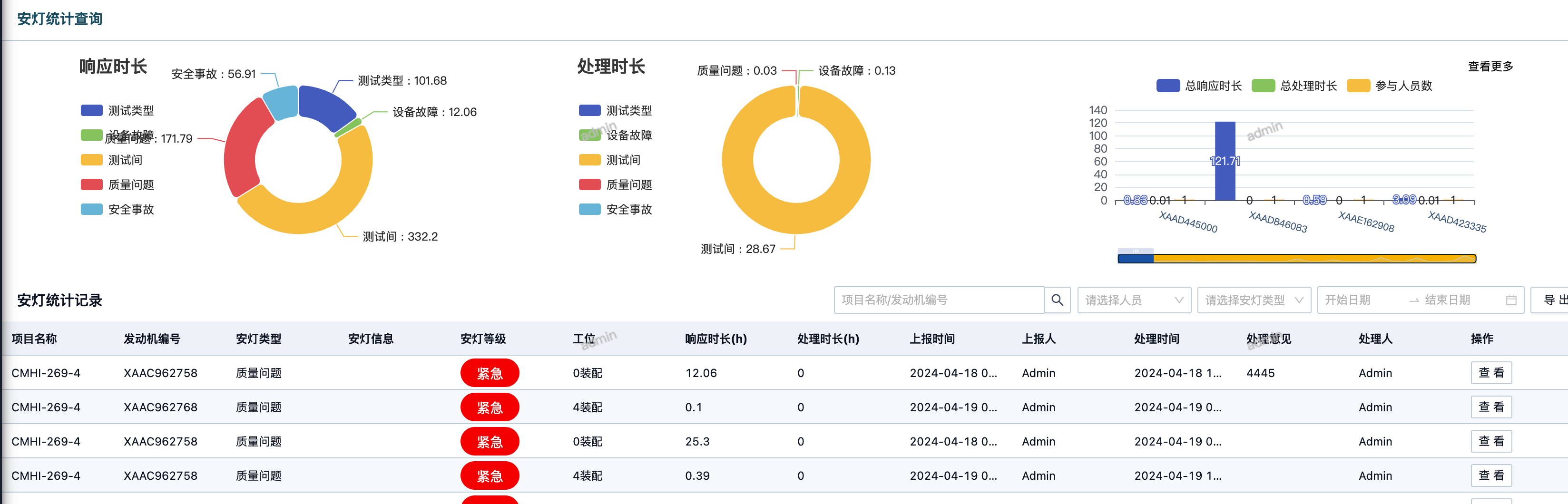Image resolution: width=1568 pixels, height=504 pixels.
Task: Open the 查看更多 link
Action: click(x=1490, y=67)
